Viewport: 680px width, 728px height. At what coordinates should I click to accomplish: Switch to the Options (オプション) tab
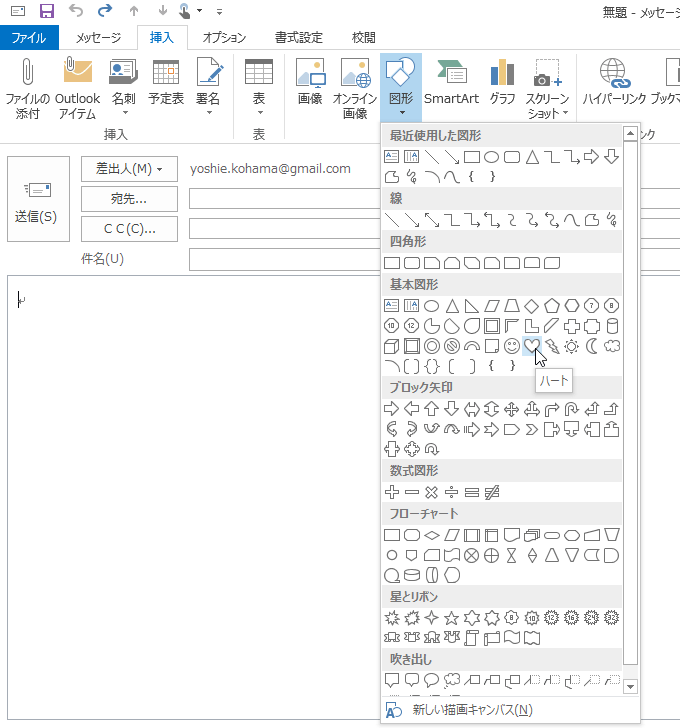pyautogui.click(x=224, y=37)
